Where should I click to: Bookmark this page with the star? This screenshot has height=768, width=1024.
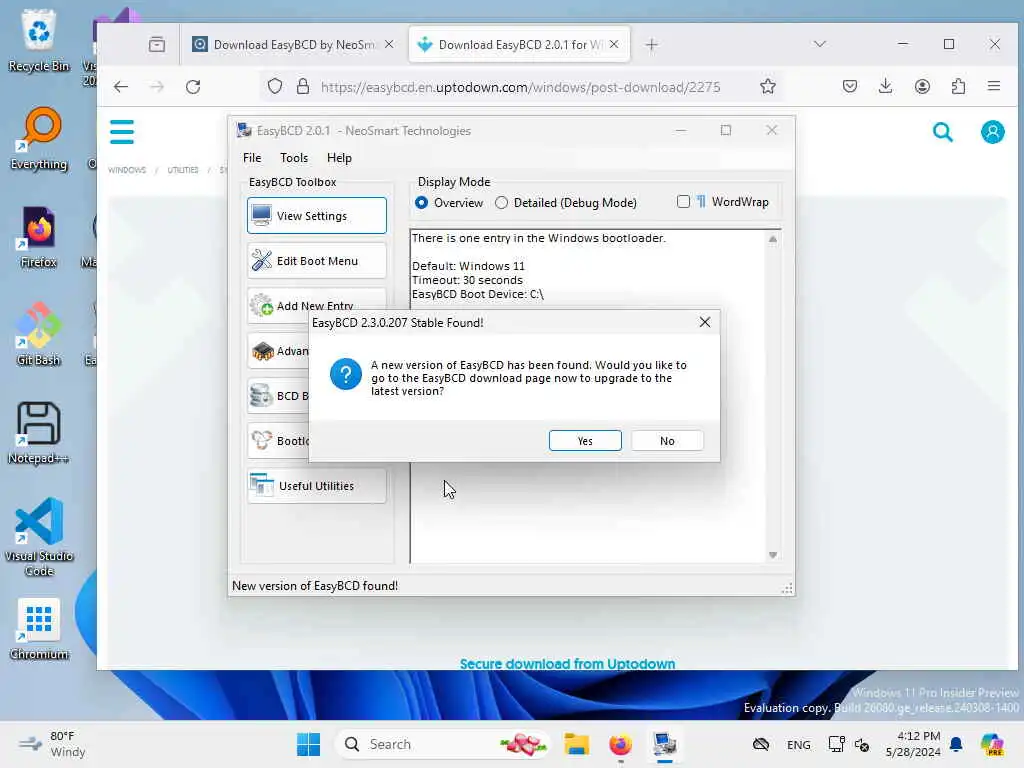[768, 86]
